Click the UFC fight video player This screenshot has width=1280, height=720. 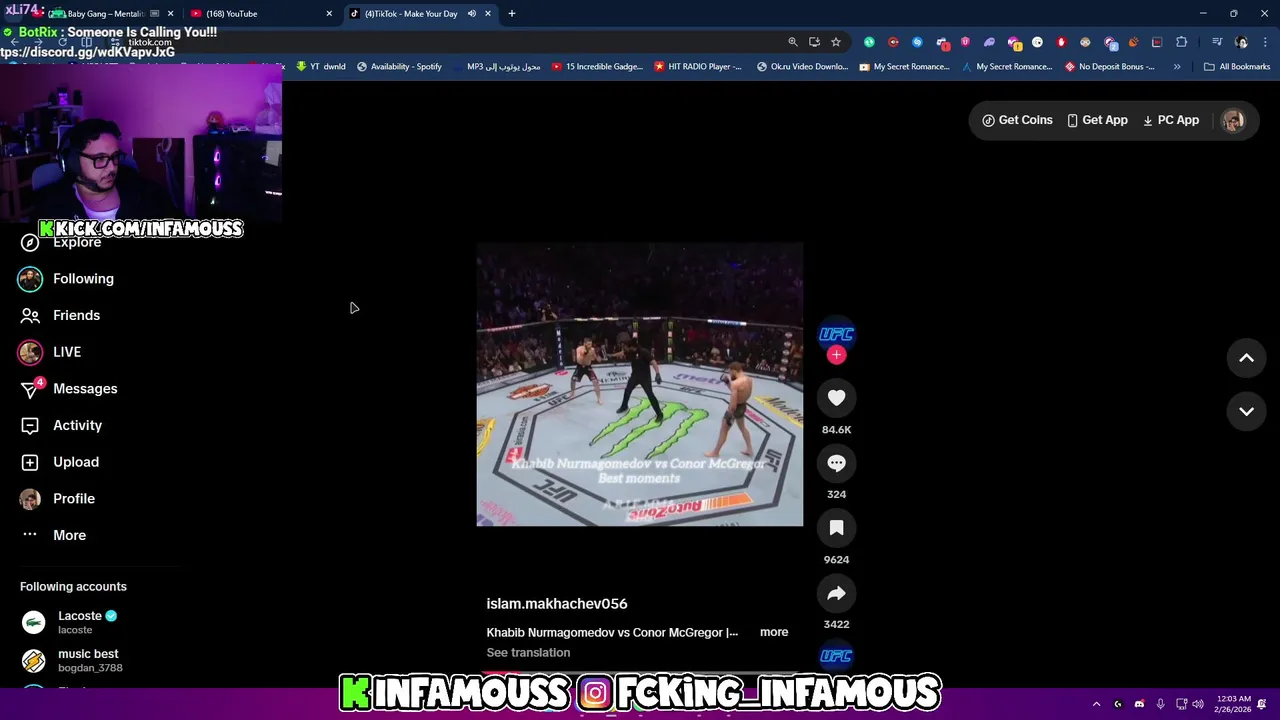pyautogui.click(x=639, y=385)
